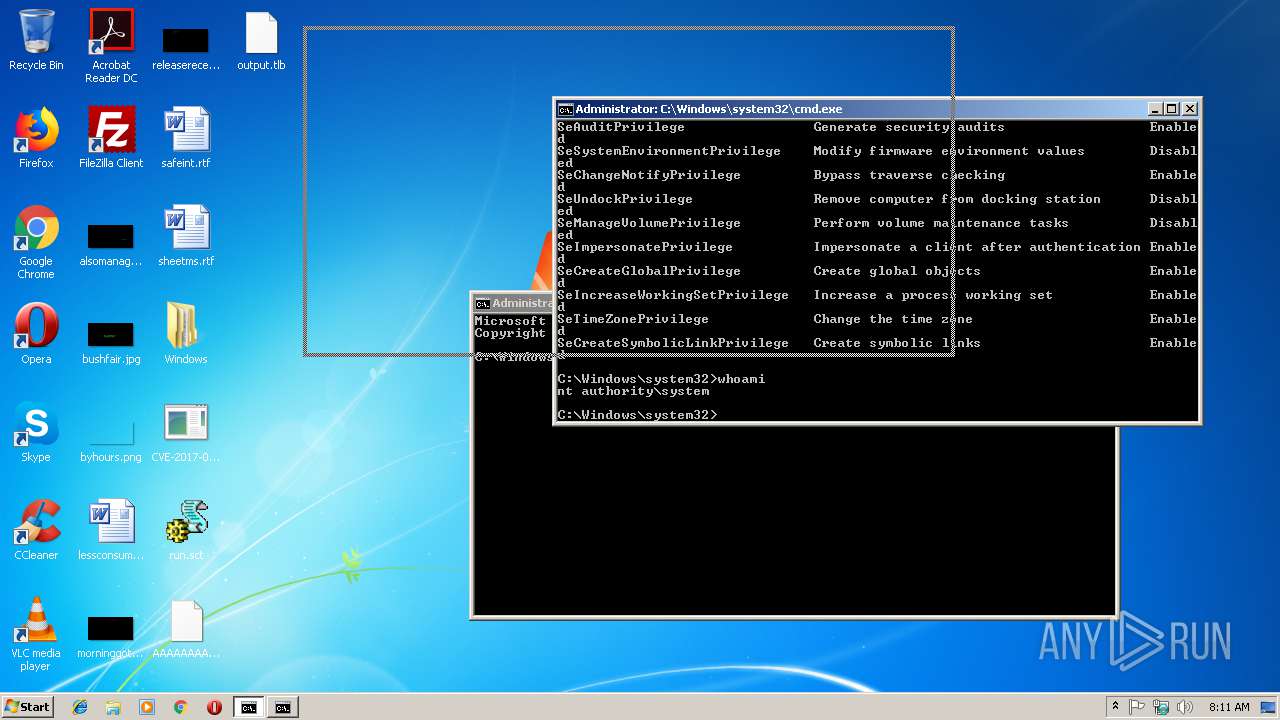Select the alsomanag file icon
Image resolution: width=1280 pixels, height=720 pixels.
[111, 246]
